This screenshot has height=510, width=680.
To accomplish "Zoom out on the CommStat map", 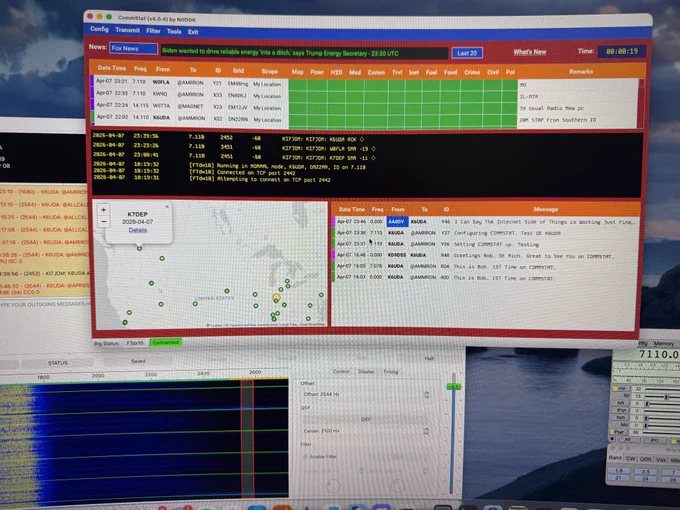I will (x=103, y=222).
